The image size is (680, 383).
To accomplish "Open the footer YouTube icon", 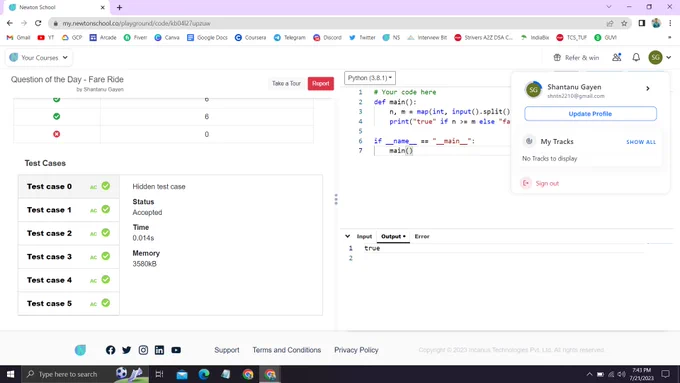I will click(x=176, y=350).
